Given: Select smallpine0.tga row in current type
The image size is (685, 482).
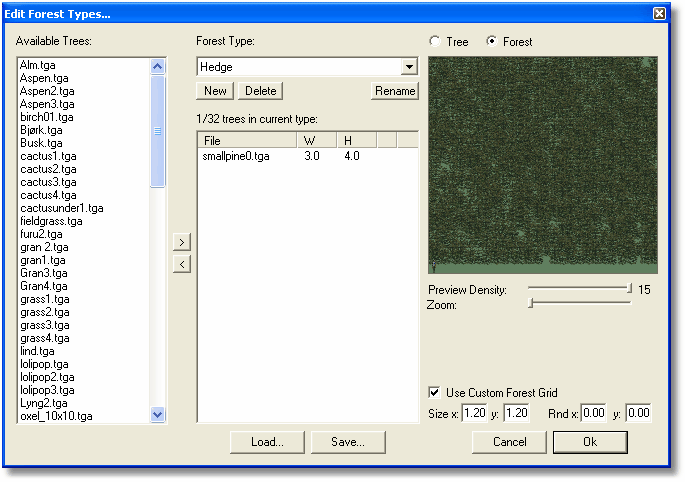Looking at the screenshot, I should pyautogui.click(x=308, y=156).
